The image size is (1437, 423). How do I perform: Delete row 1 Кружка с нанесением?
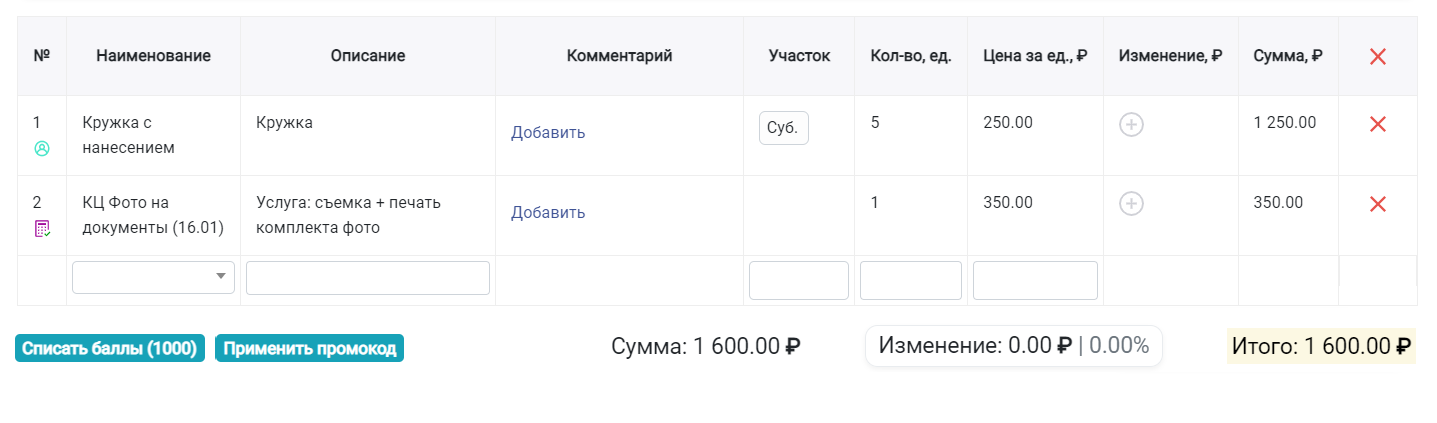tap(1377, 124)
